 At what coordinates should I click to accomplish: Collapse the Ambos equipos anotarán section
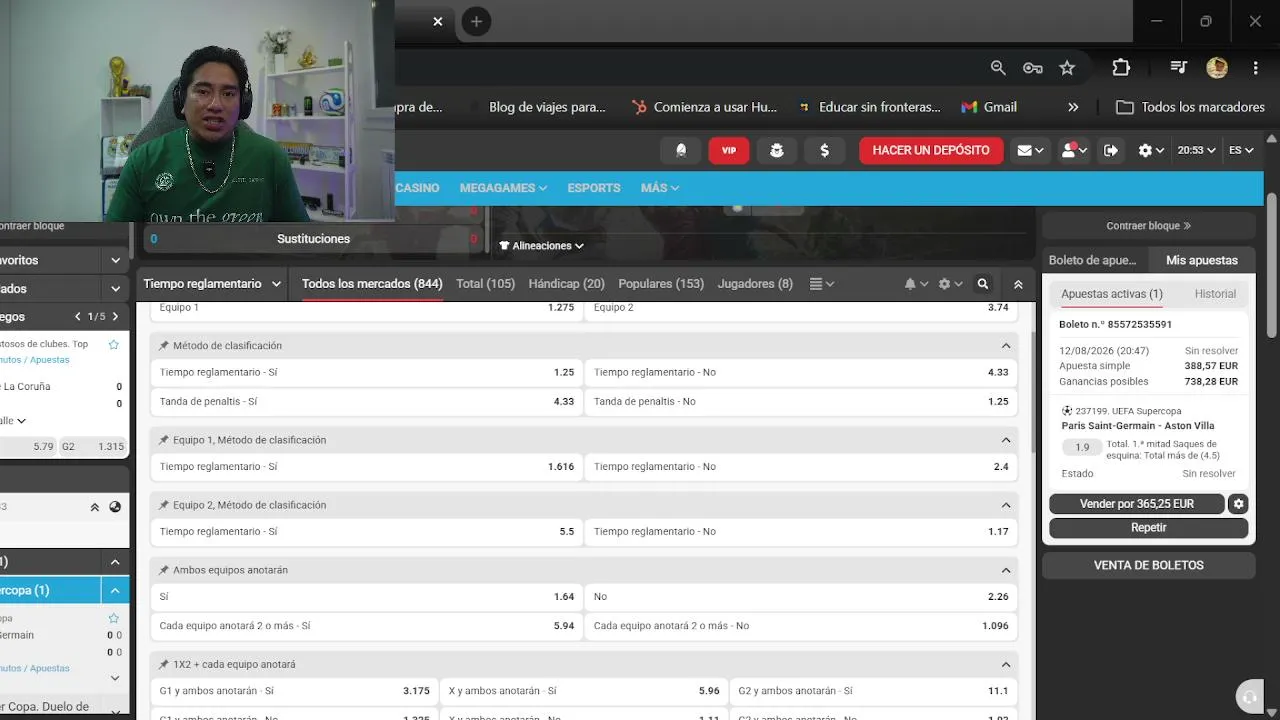1006,570
